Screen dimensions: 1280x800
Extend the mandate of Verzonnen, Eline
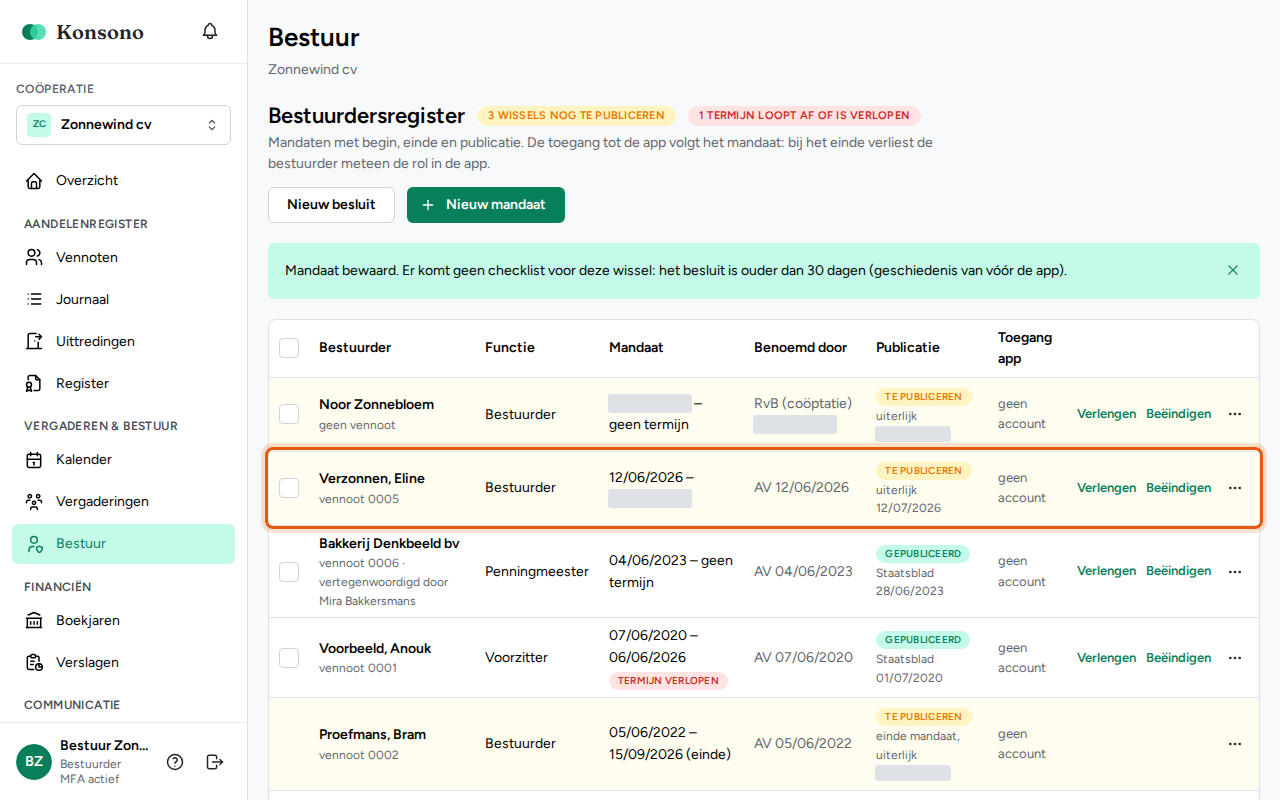point(1106,488)
